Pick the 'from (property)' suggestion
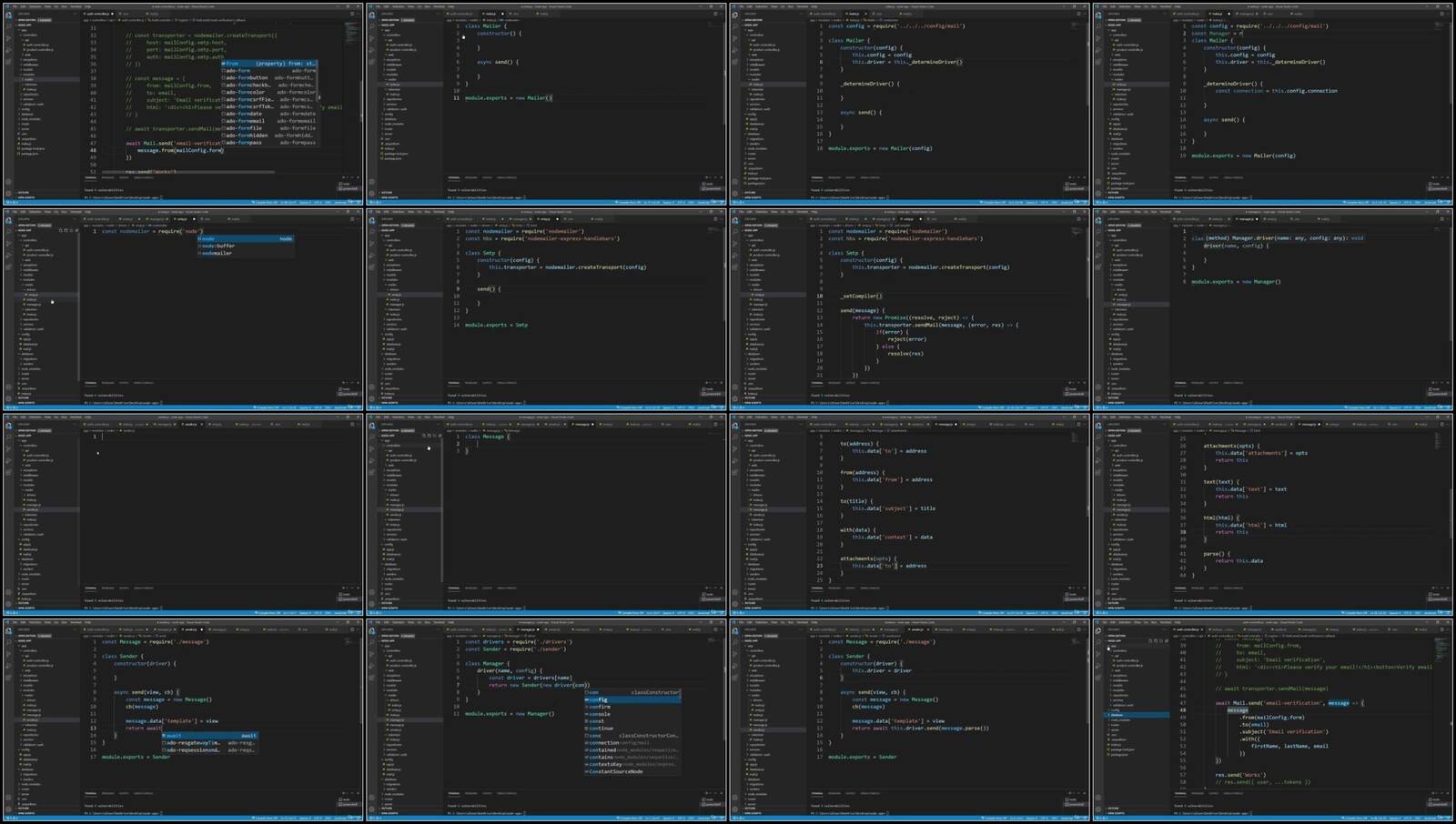Screen dimensions: 1456x824 click(x=269, y=64)
